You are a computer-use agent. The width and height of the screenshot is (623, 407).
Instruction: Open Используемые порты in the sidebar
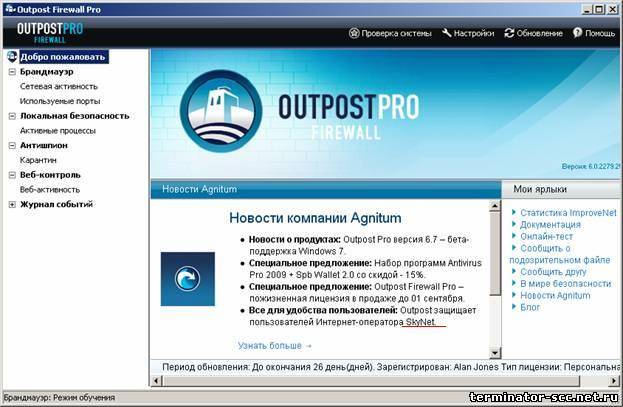click(x=60, y=101)
